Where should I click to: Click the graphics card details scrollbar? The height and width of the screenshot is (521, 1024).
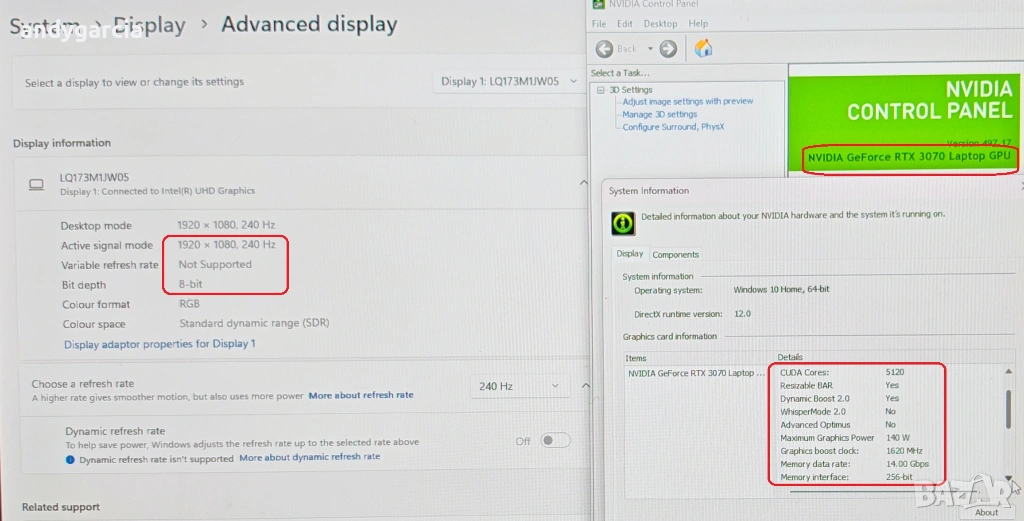point(1008,410)
